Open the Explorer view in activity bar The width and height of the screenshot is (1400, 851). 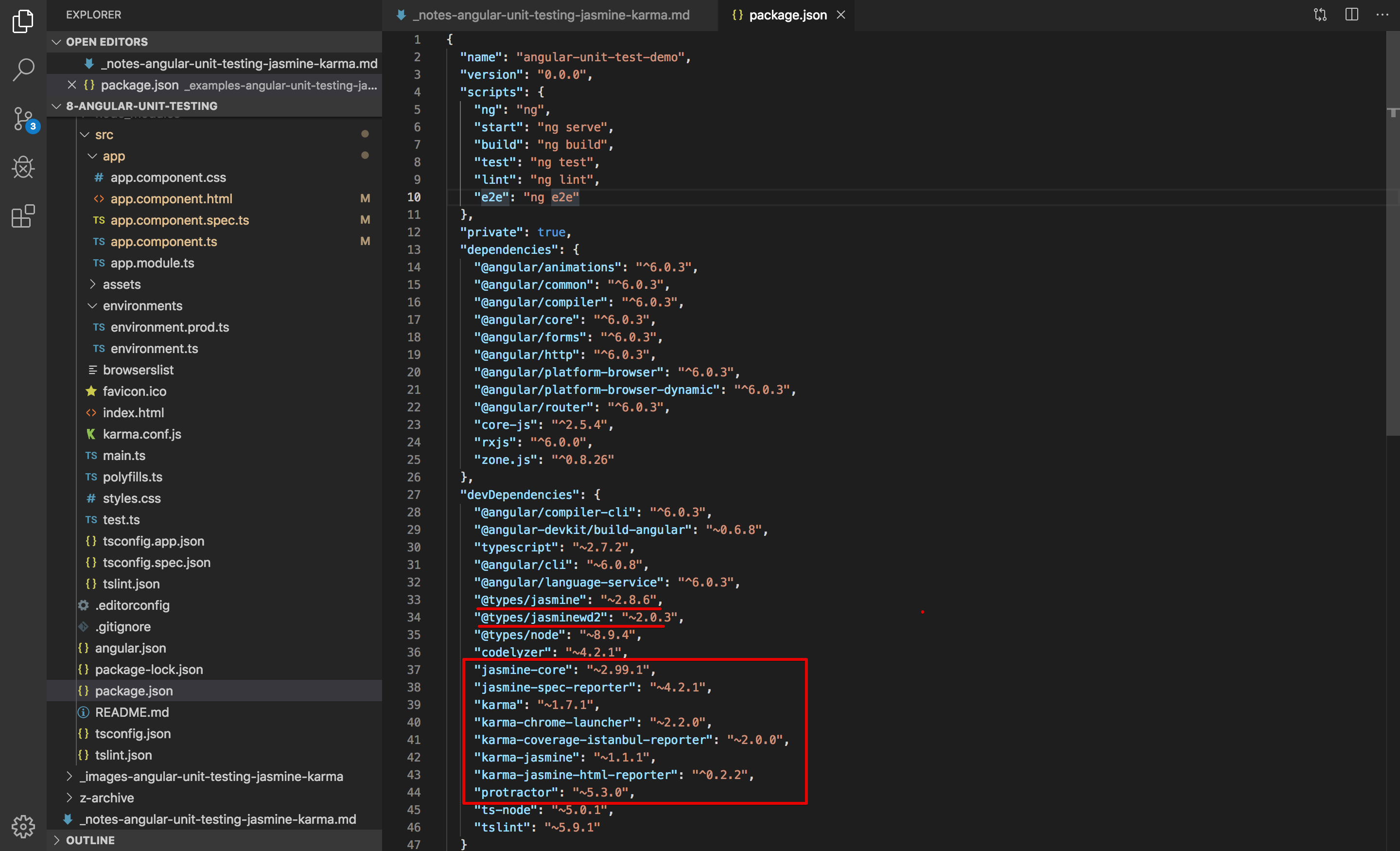pyautogui.click(x=23, y=21)
